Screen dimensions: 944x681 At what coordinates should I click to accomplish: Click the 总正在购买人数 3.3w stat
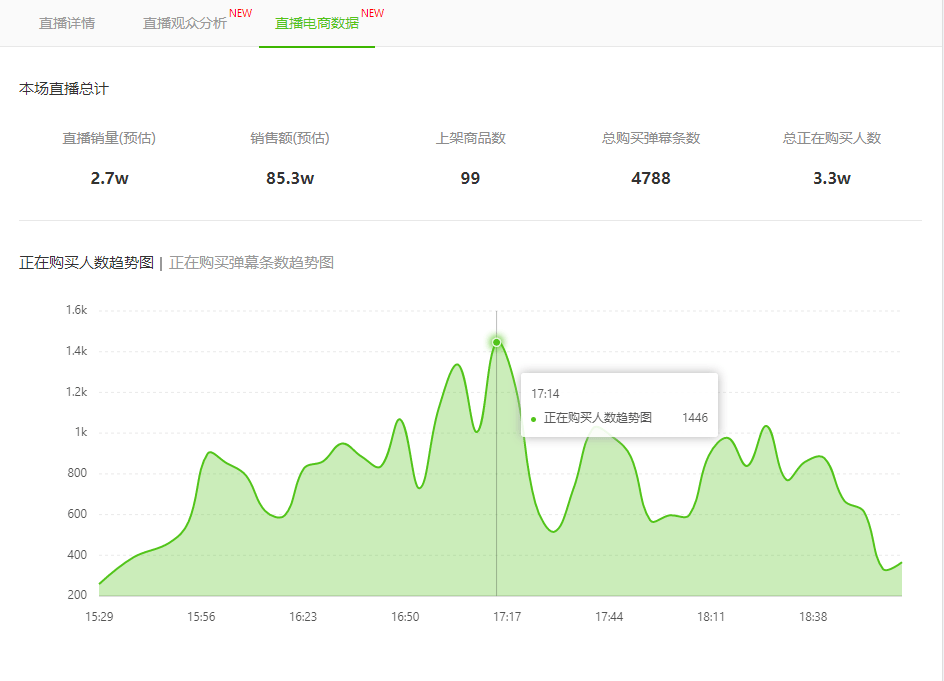click(x=832, y=158)
